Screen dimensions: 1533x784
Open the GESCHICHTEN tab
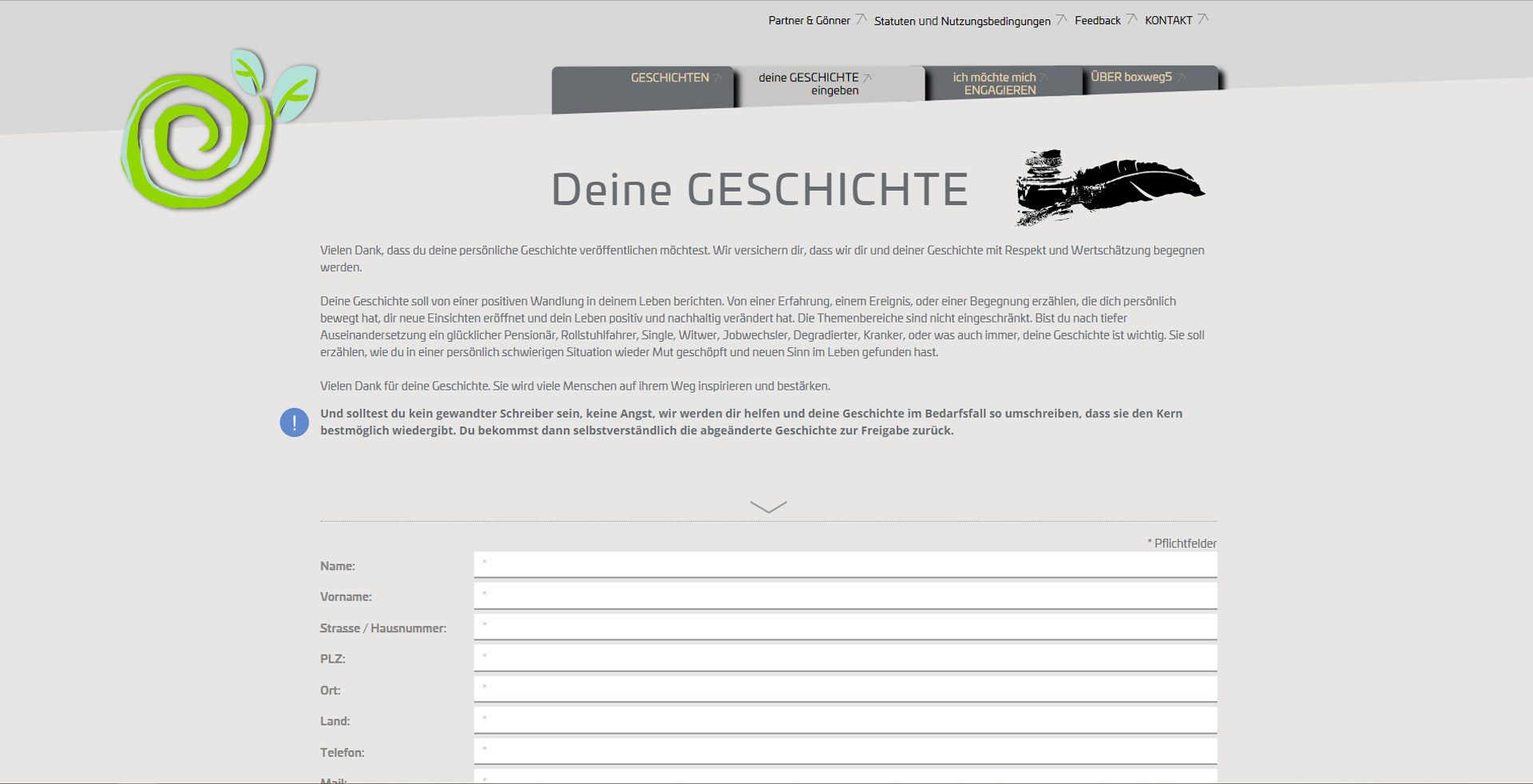669,77
